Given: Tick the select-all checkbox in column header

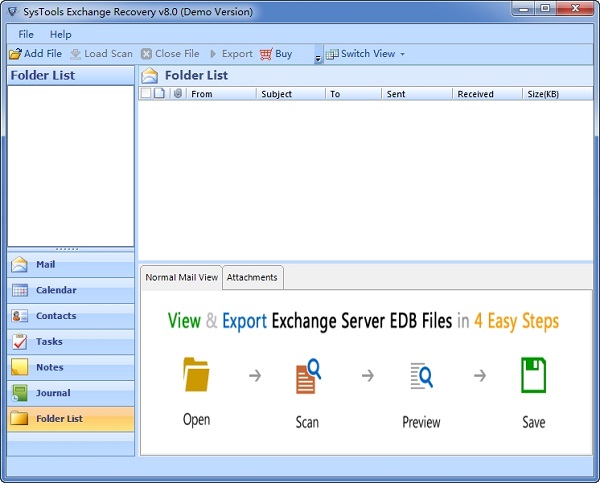Looking at the screenshot, I should (146, 93).
